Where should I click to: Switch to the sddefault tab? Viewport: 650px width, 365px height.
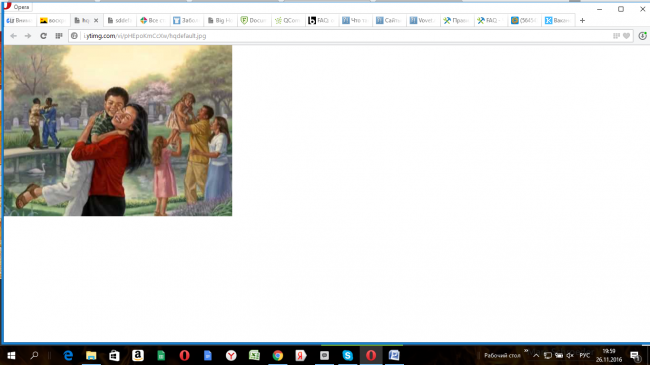(120, 20)
